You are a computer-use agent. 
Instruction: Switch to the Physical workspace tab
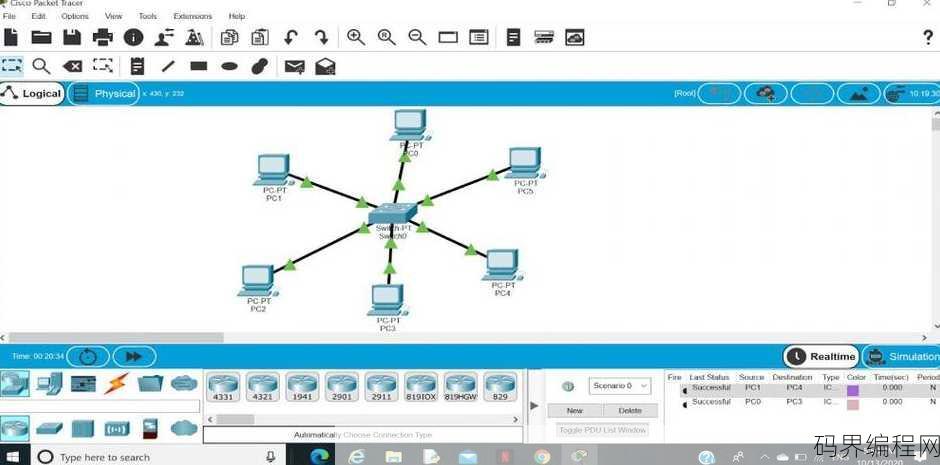coord(104,93)
